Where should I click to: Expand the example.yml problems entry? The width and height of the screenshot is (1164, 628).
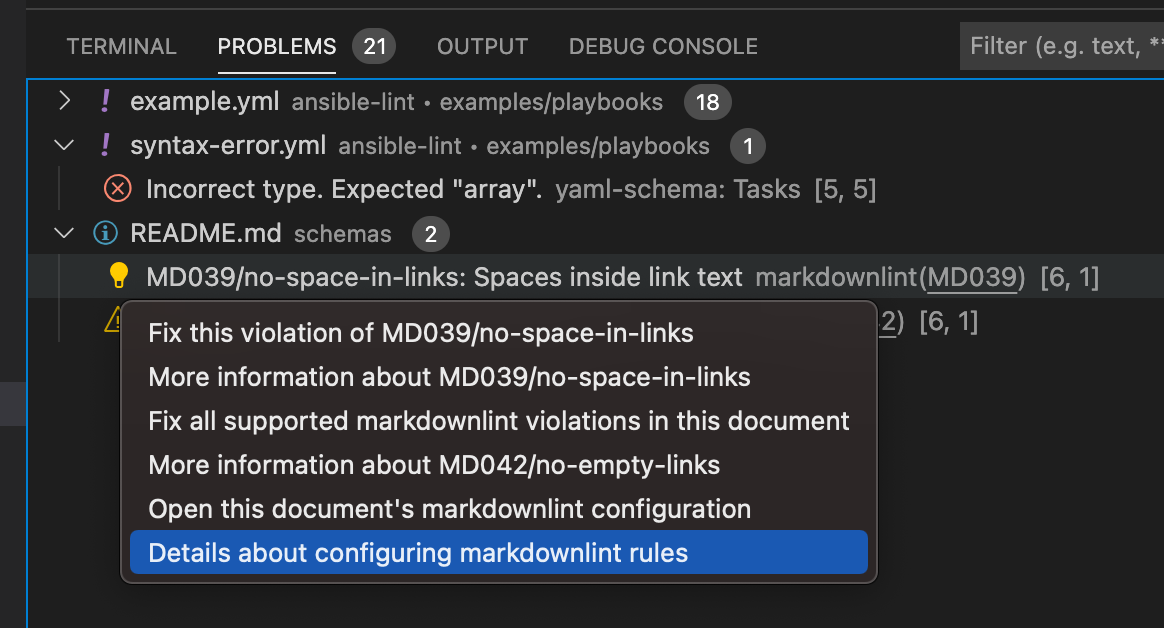tap(63, 101)
